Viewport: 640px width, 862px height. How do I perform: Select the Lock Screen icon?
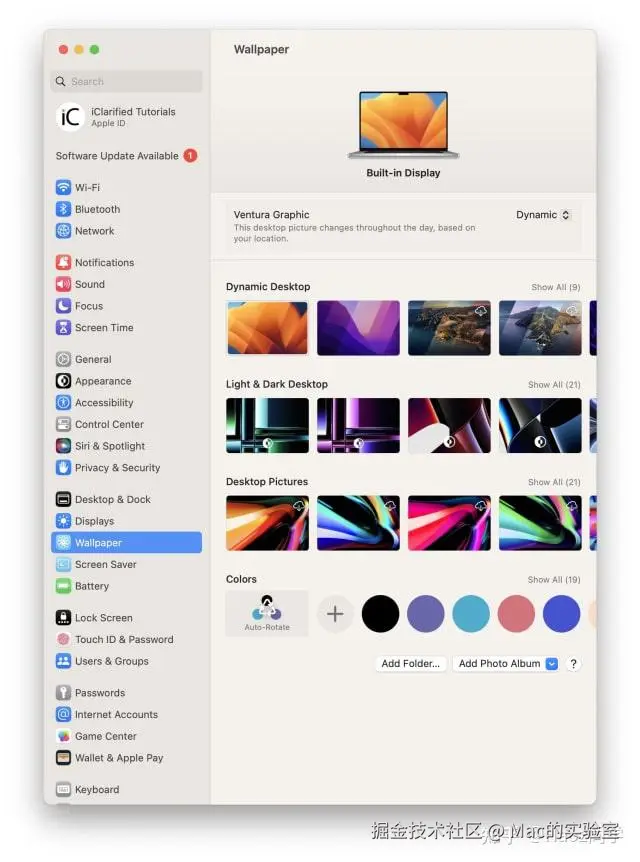63,618
